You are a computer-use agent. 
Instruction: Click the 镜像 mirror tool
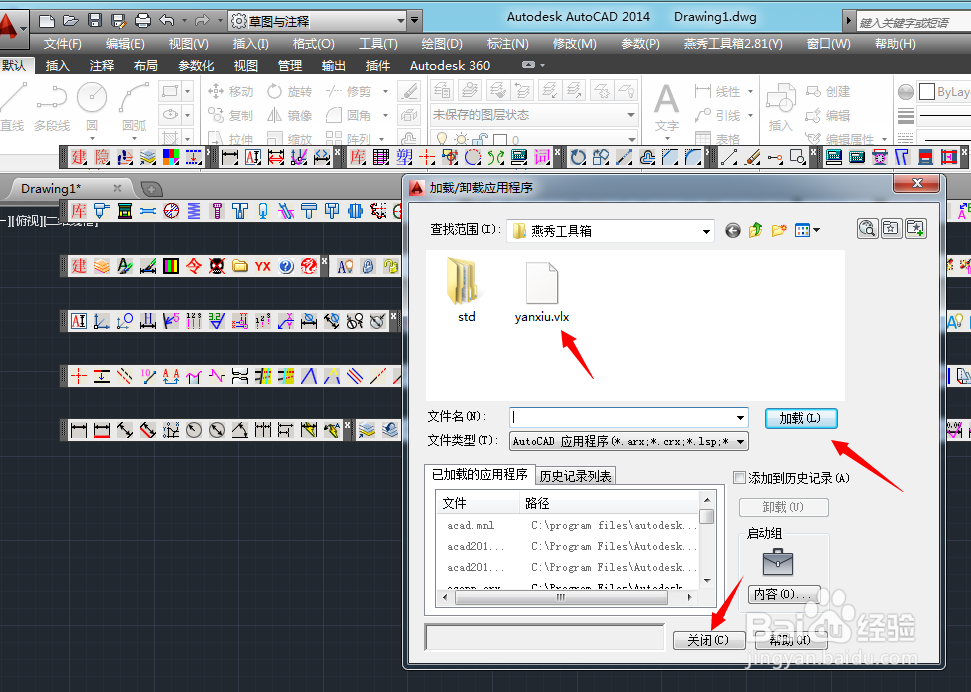coord(289,115)
